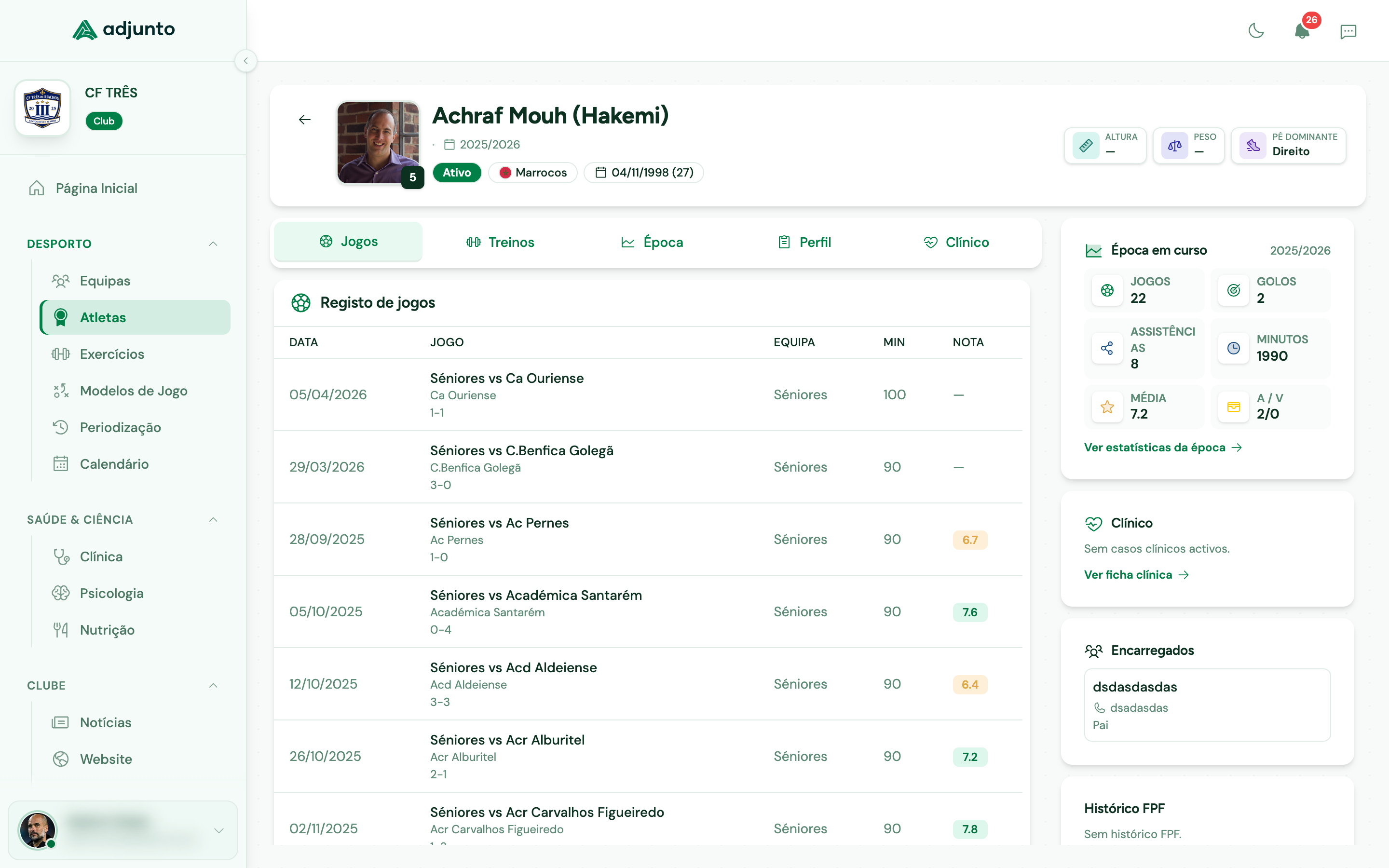Click the CF TRÊS club crest
1389x868 pixels.
click(42, 108)
